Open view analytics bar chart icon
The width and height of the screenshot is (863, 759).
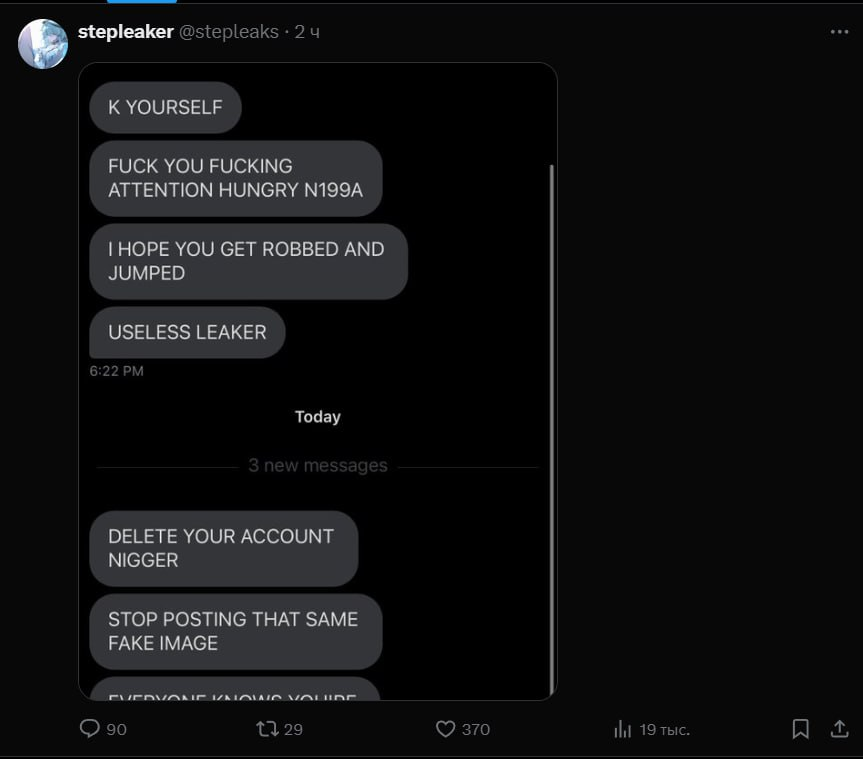coord(622,729)
